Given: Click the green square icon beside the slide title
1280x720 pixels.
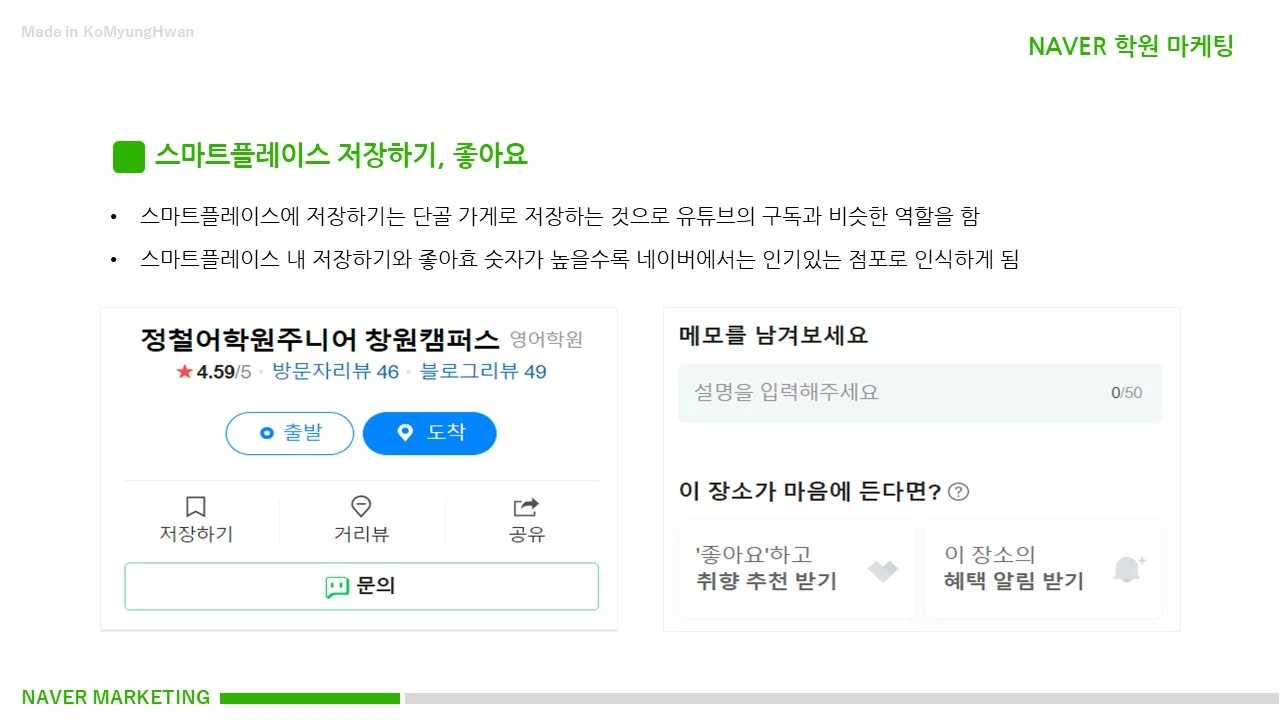Looking at the screenshot, I should pos(128,157).
